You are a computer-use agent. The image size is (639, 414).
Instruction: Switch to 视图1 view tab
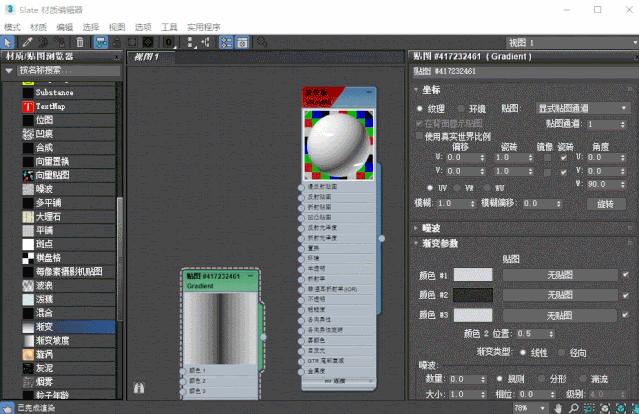click(151, 57)
